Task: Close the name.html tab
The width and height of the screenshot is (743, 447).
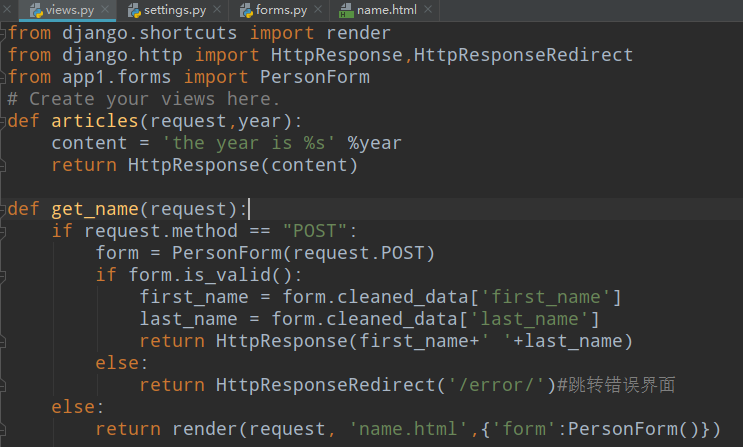Action: point(428,9)
